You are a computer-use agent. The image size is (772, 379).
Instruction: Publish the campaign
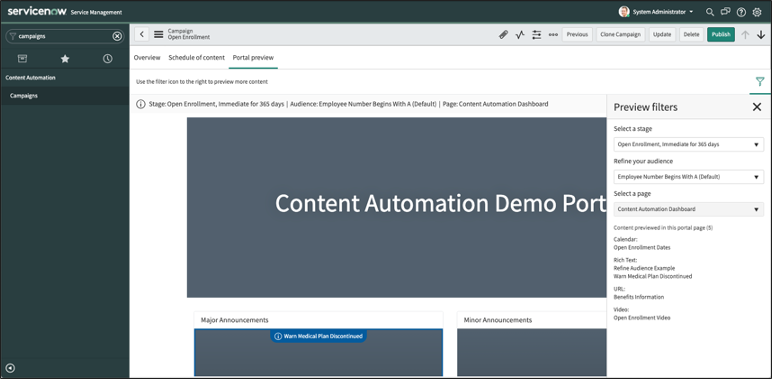point(721,34)
